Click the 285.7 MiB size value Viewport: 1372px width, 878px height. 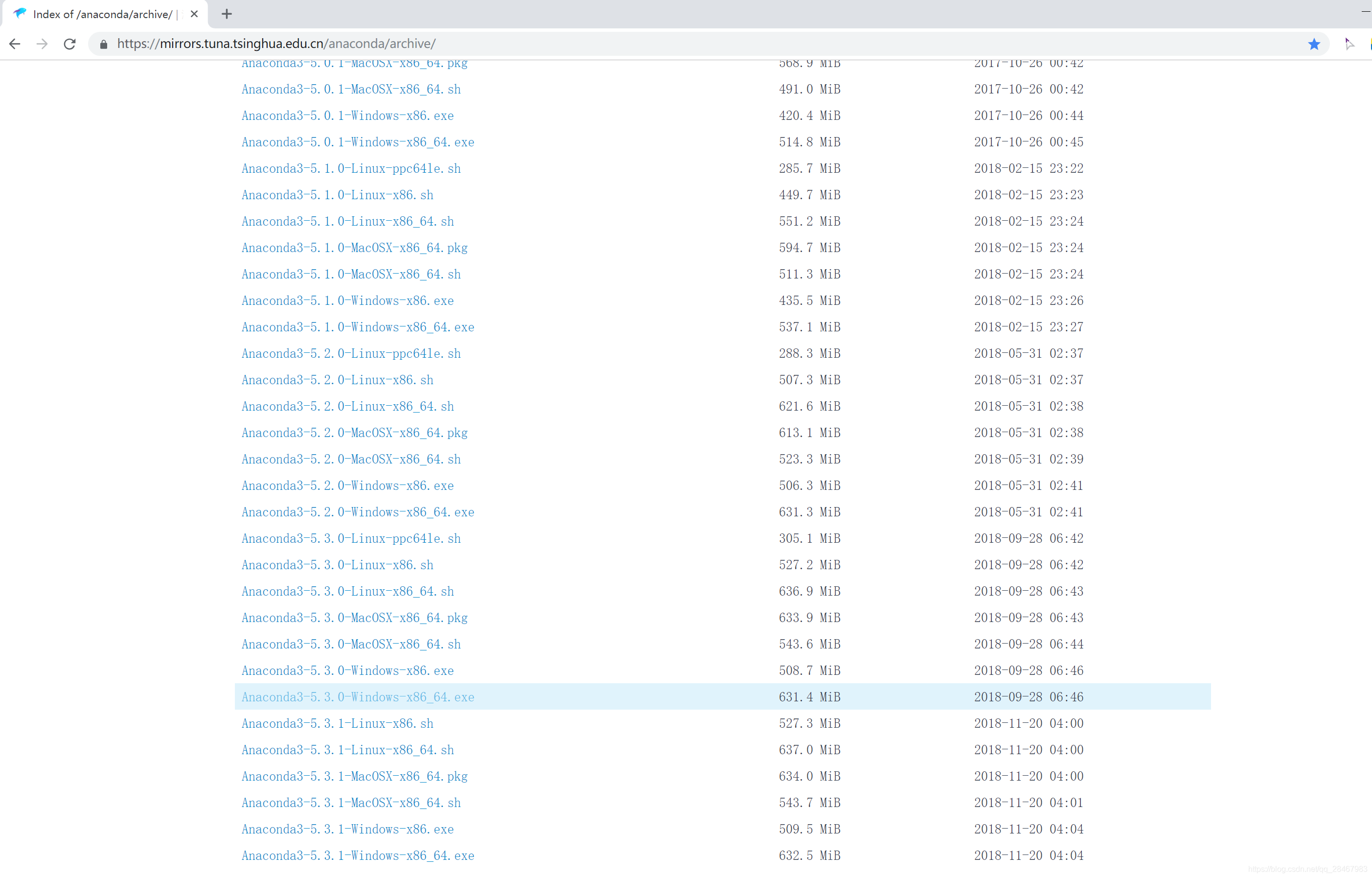810,168
